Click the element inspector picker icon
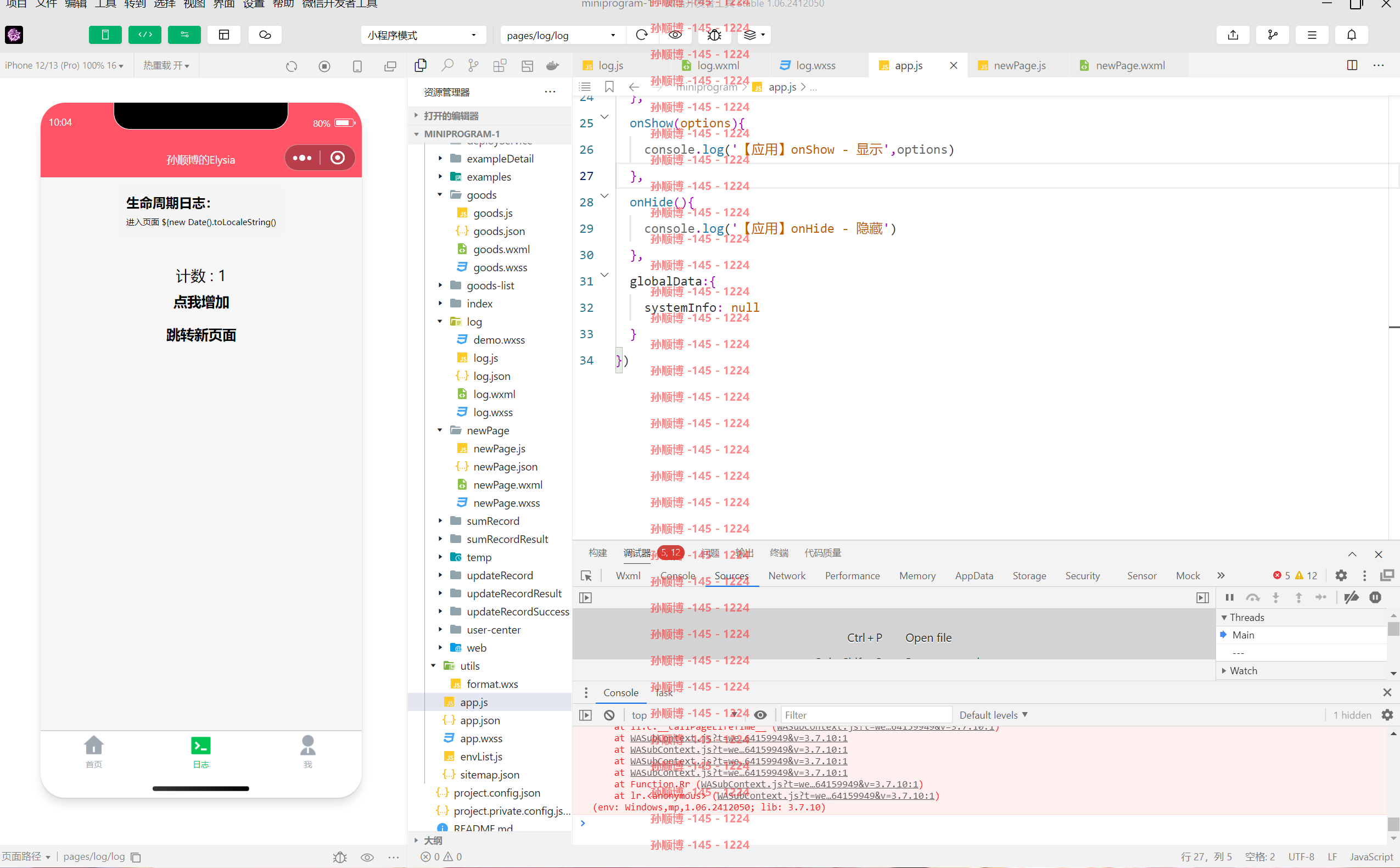The width and height of the screenshot is (1400, 868). (x=585, y=576)
